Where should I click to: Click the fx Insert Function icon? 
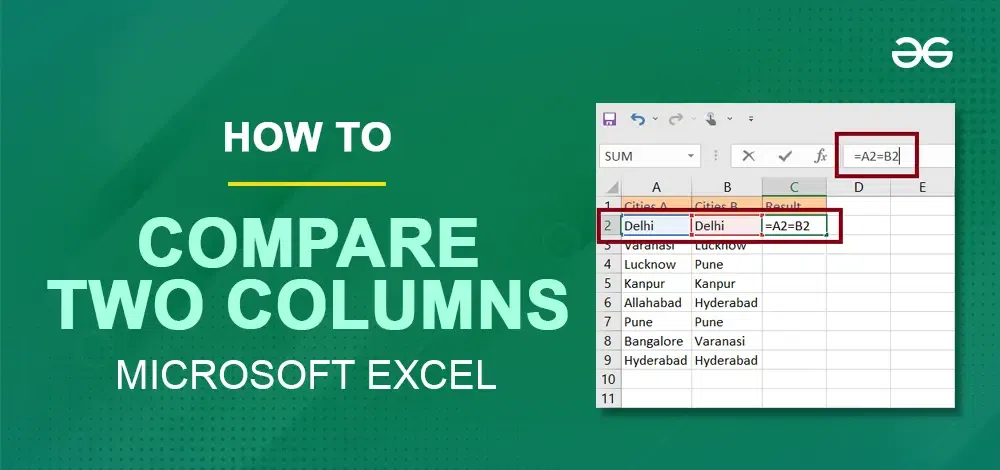821,156
